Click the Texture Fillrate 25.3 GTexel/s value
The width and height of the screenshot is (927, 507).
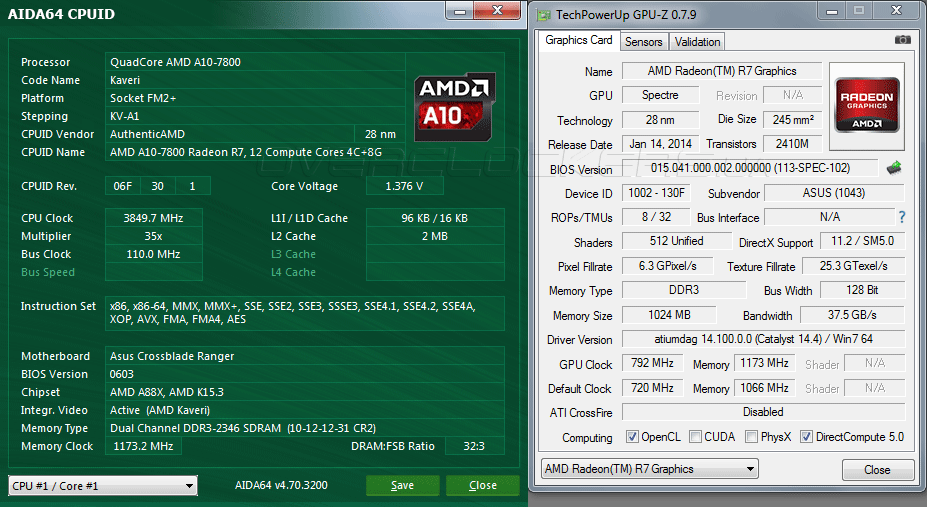coord(854,266)
